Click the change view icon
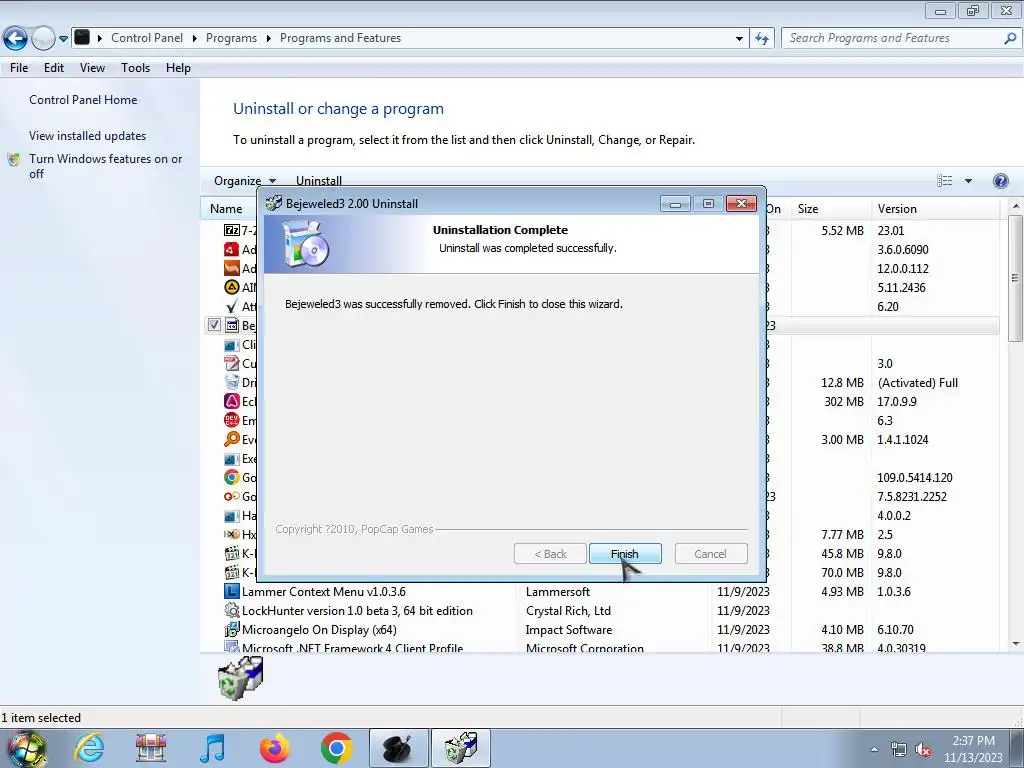Viewport: 1024px width, 768px height. (x=944, y=181)
